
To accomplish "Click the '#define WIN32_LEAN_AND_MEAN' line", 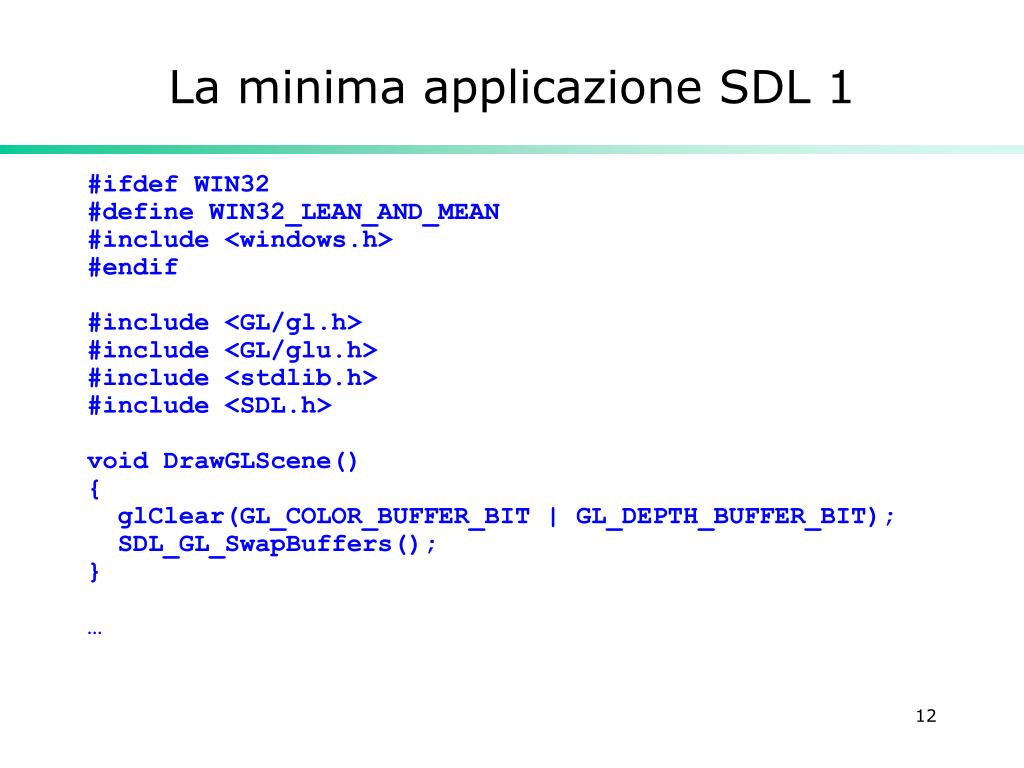I will coord(294,212).
